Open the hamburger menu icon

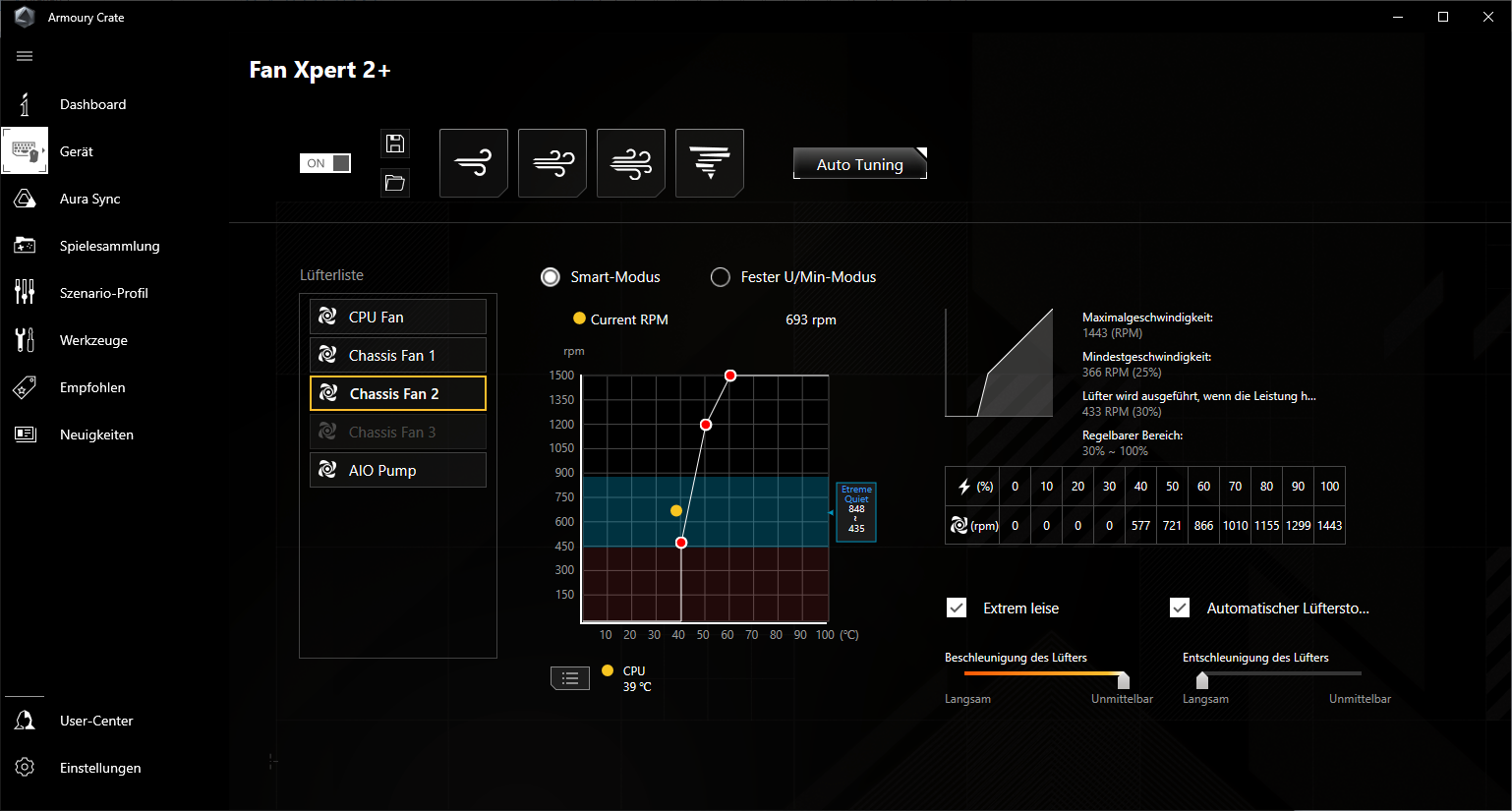tap(25, 56)
